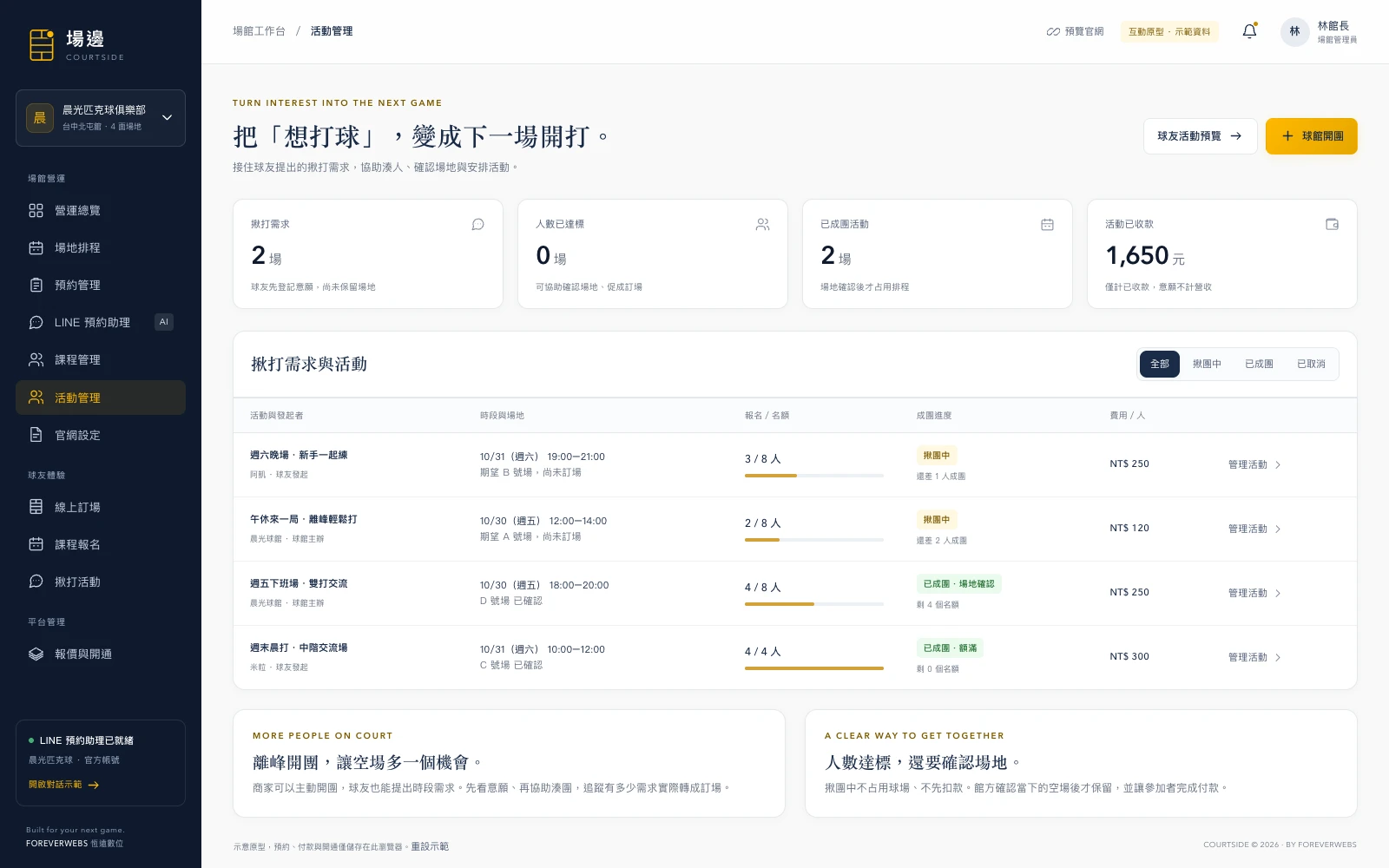The height and width of the screenshot is (868, 1389).
Task: Click the 互動原型・示範資料 badge
Action: tap(1169, 31)
